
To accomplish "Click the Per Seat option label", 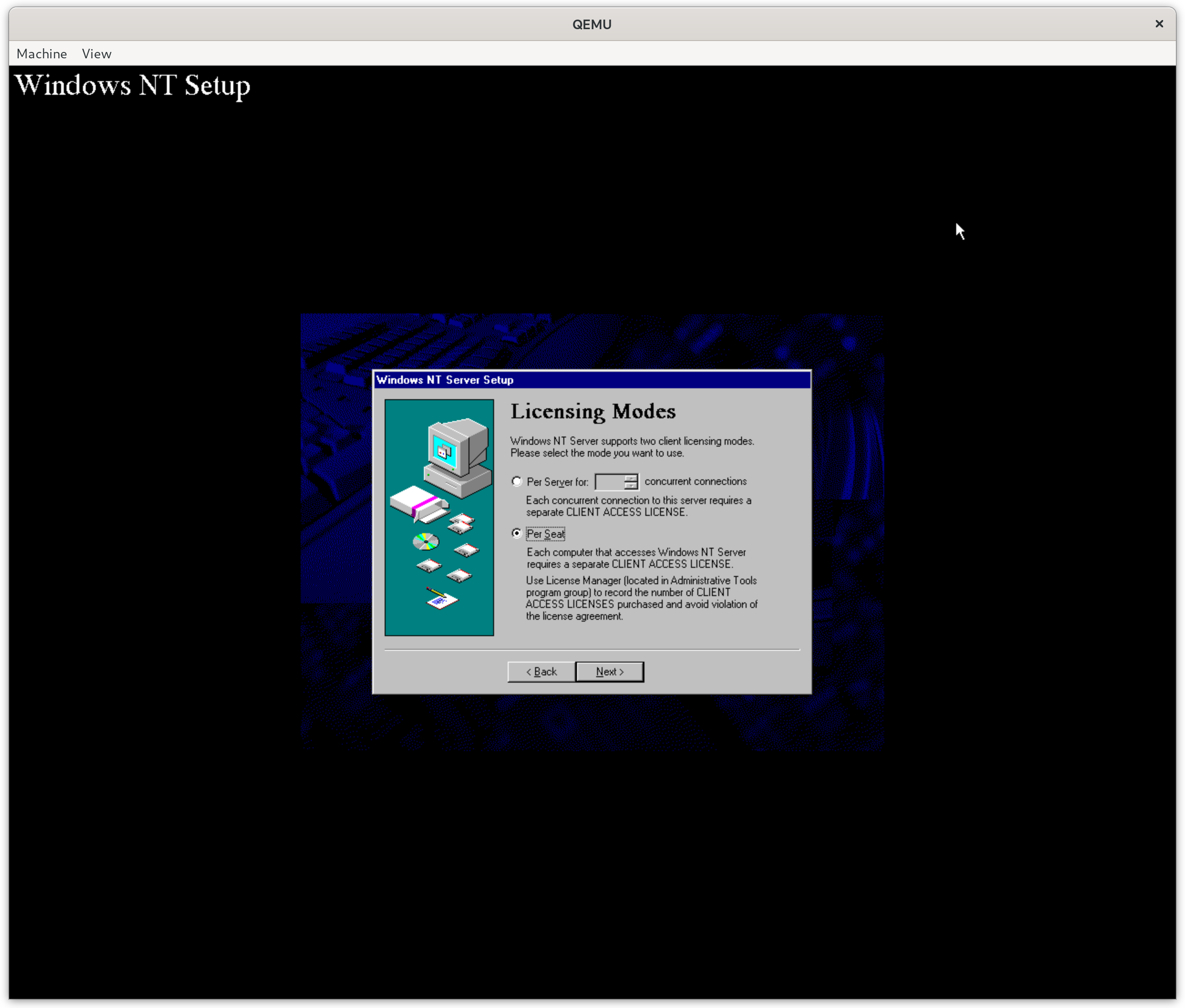I will (546, 534).
